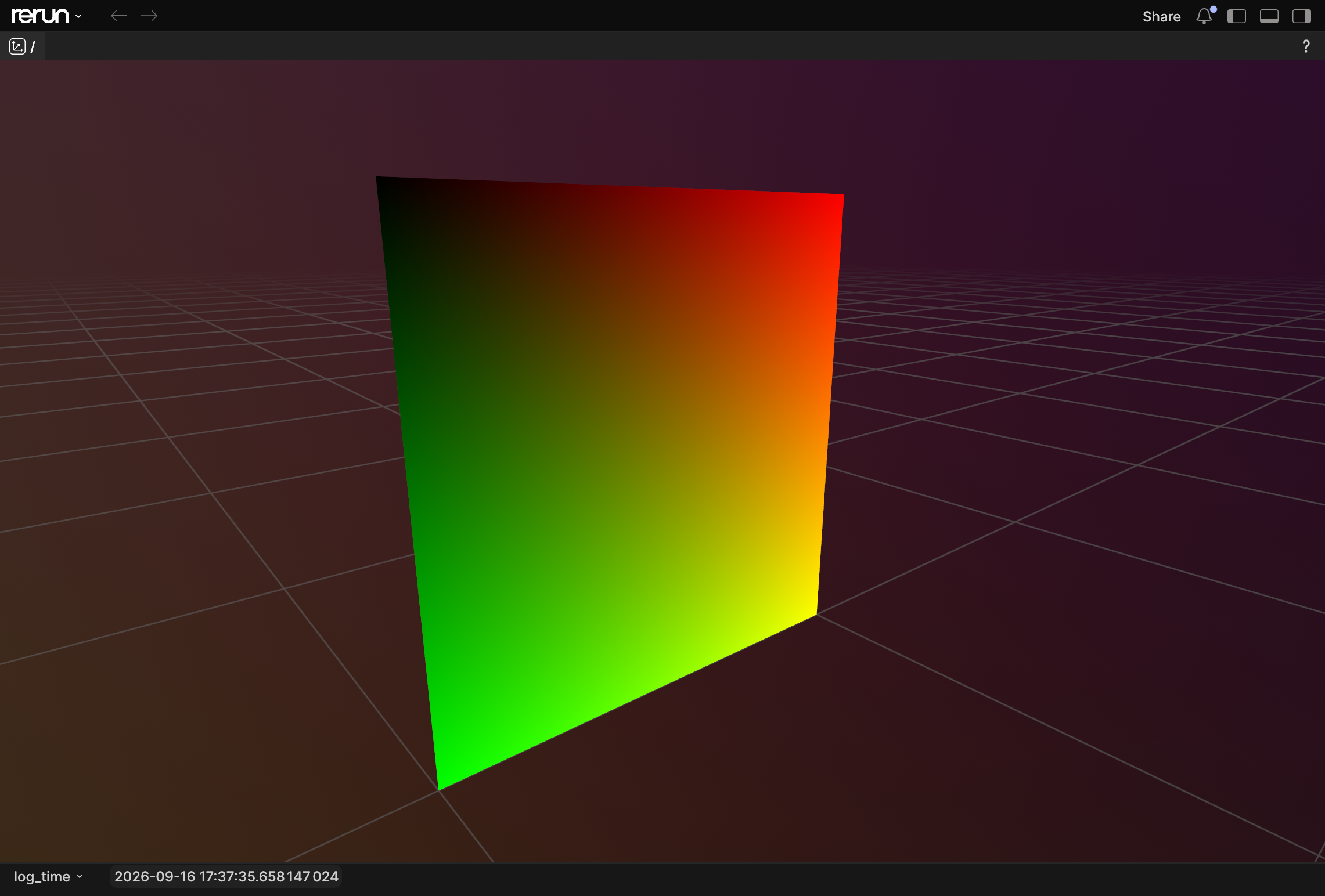1325x896 pixels.
Task: Toggle the bottom time panel
Action: [x=1269, y=16]
